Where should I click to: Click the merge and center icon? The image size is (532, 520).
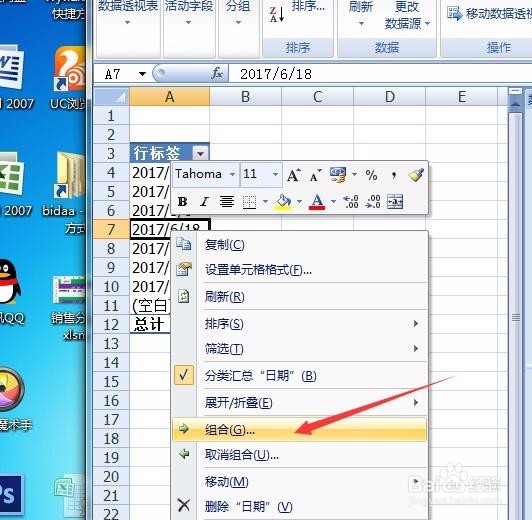[x=395, y=202]
